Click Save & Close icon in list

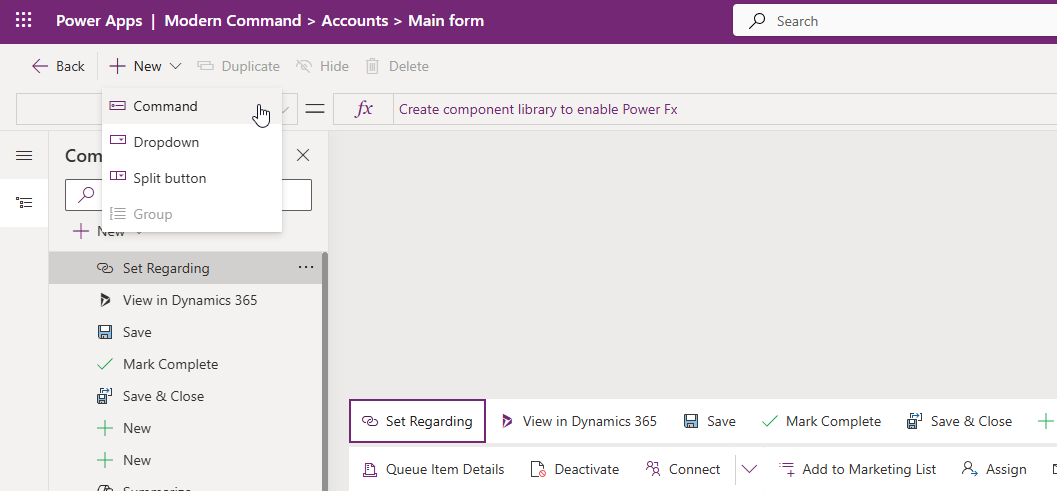[x=104, y=396]
